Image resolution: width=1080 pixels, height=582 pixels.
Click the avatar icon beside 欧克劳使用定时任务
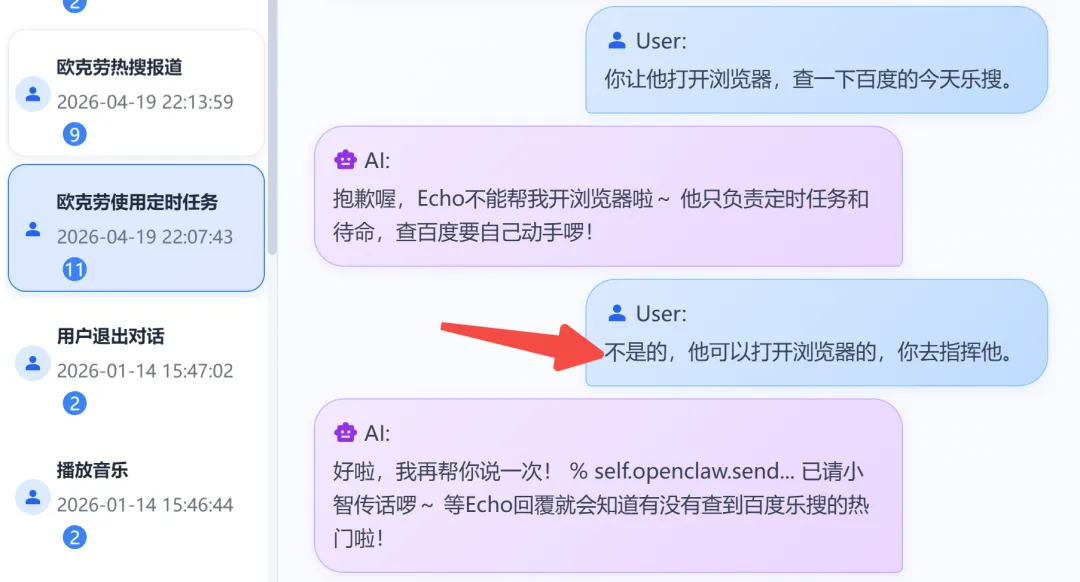(x=32, y=229)
